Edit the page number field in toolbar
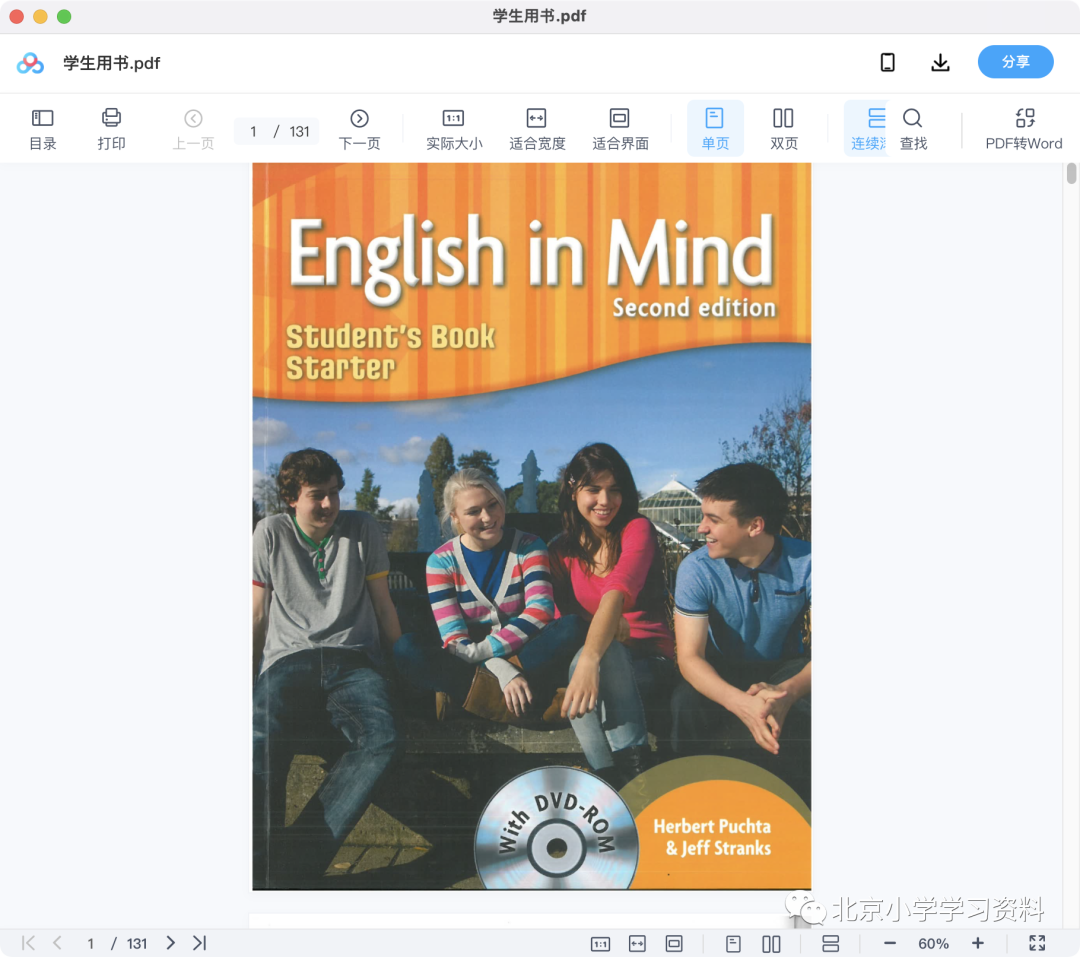The height and width of the screenshot is (957, 1080). tap(253, 132)
